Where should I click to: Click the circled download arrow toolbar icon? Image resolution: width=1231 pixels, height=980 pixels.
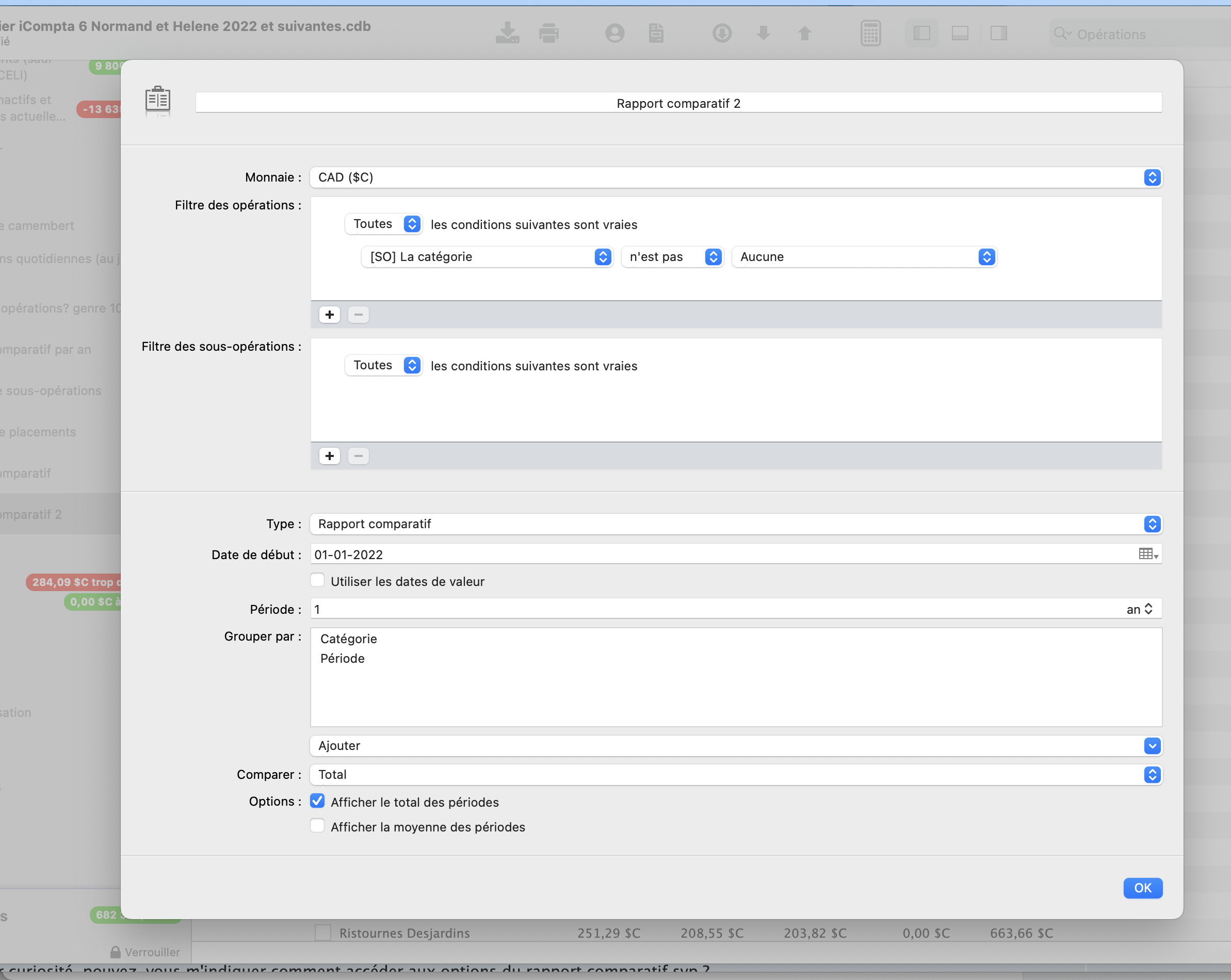tap(722, 33)
